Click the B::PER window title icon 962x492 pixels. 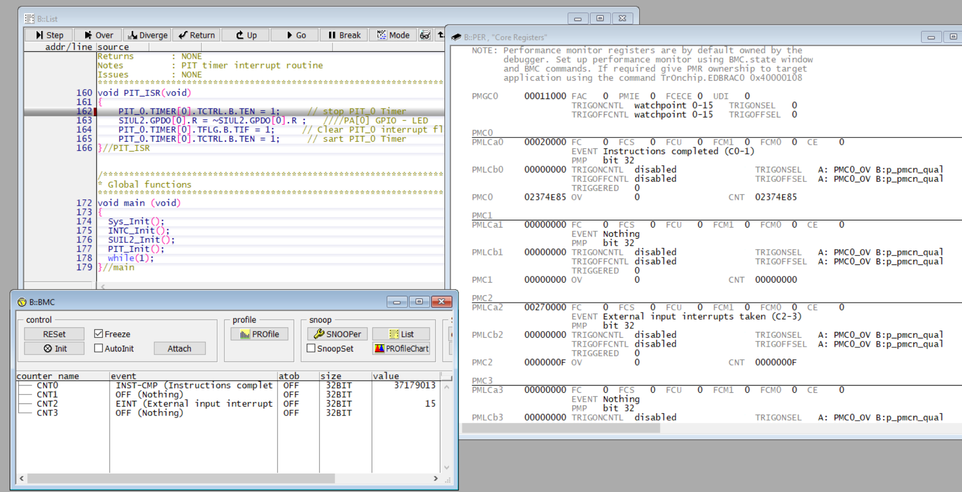coord(456,37)
